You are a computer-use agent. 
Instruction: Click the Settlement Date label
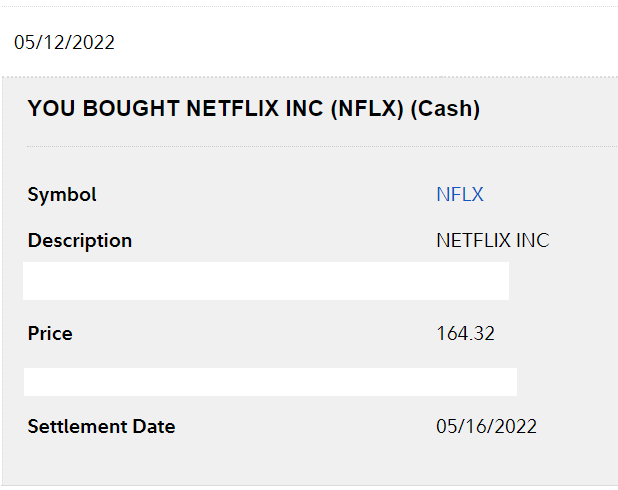(101, 427)
